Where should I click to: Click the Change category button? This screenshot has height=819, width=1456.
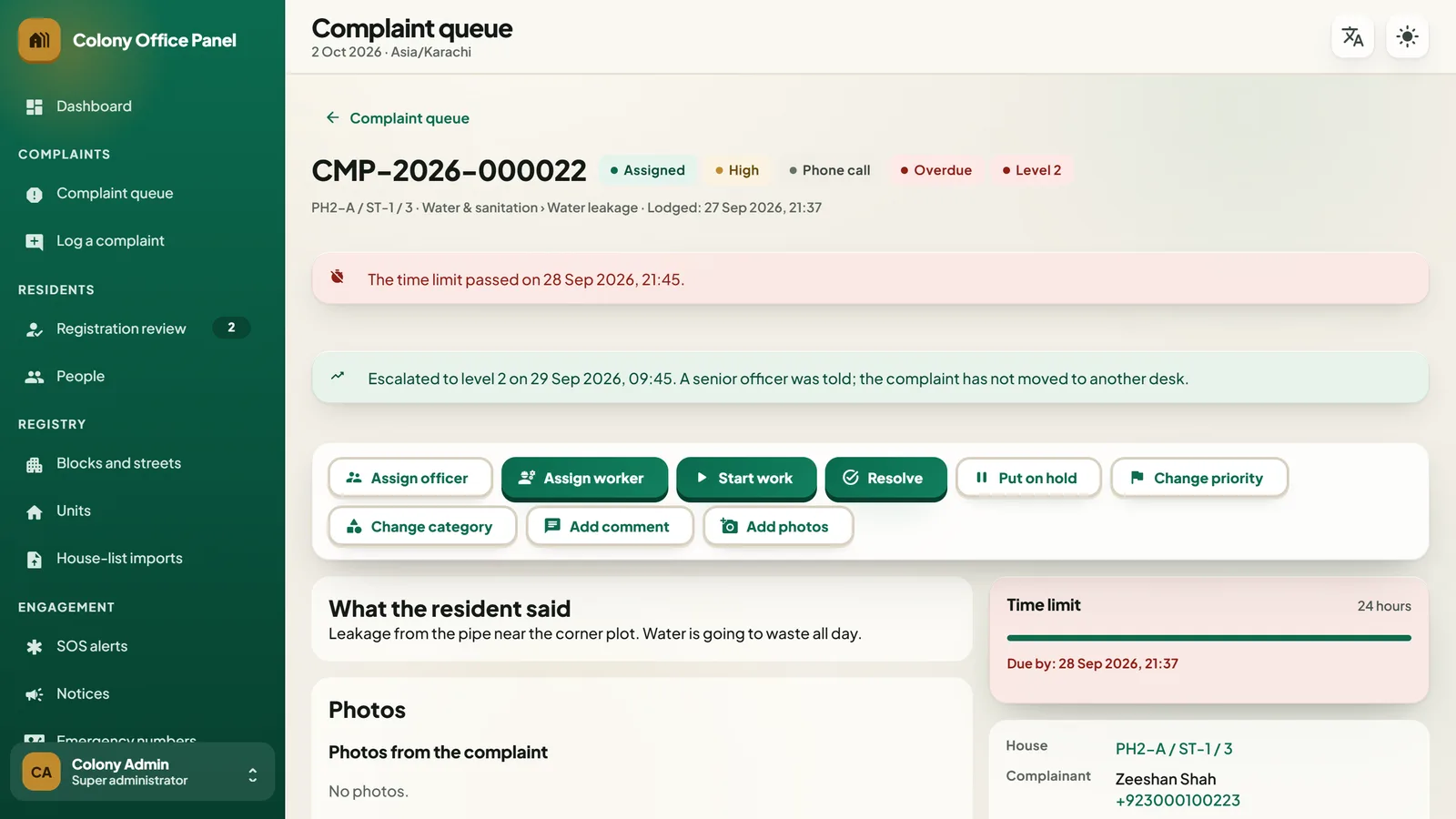[x=422, y=526]
